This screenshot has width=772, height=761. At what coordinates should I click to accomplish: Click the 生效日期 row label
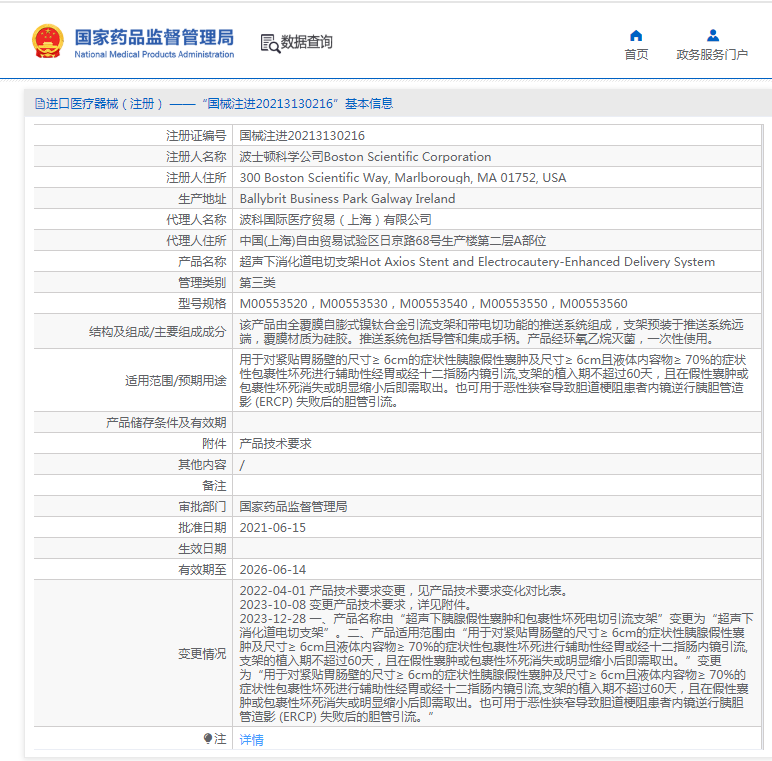(202, 548)
